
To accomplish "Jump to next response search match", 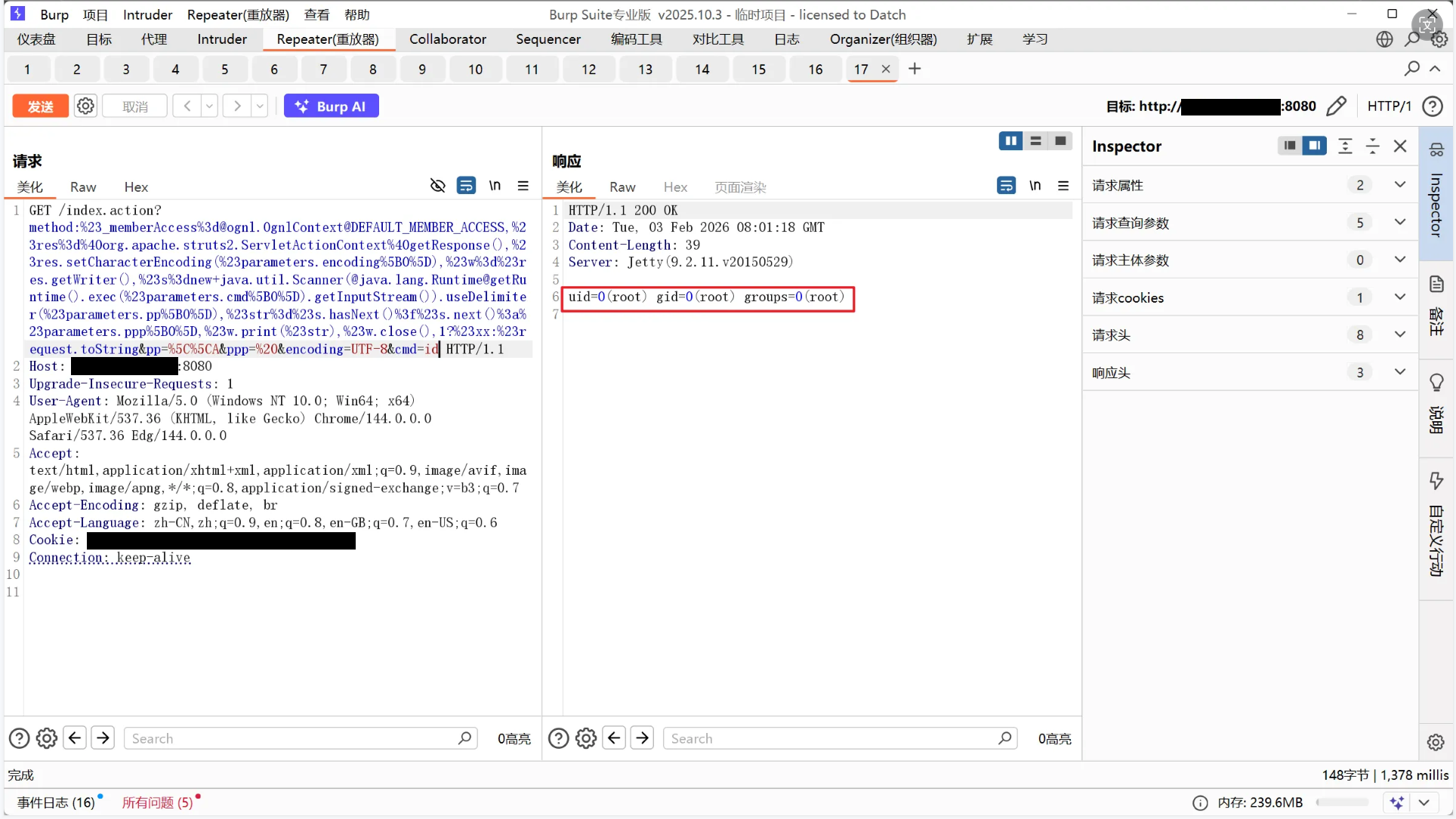I will coord(642,738).
